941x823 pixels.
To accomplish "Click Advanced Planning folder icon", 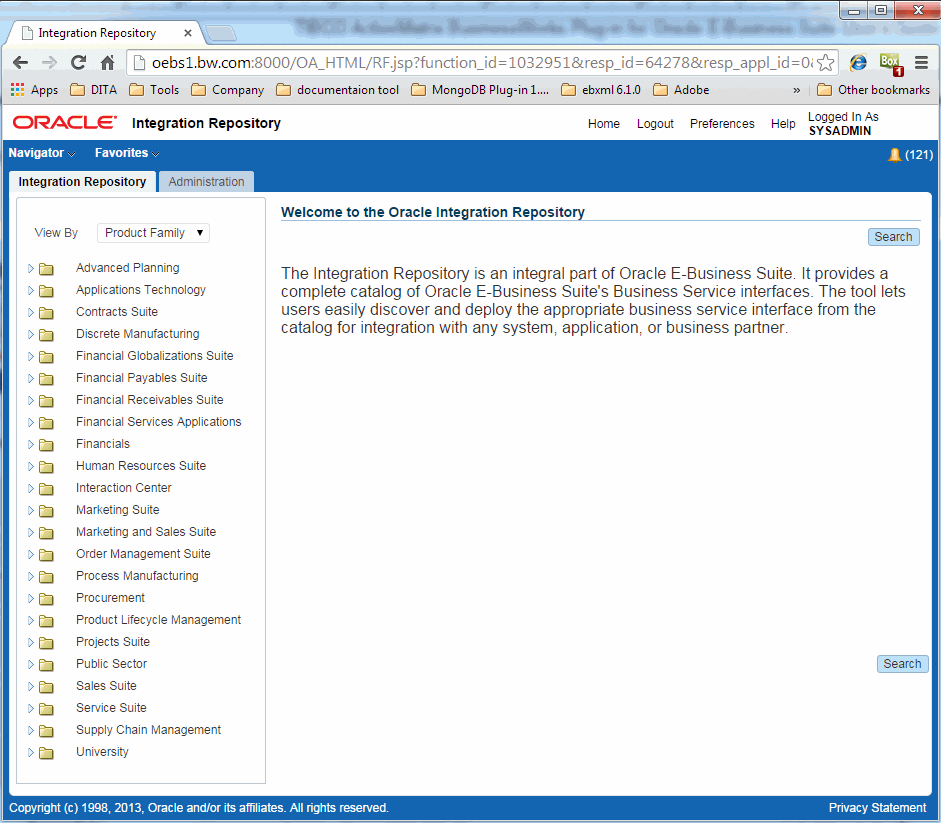I will [46, 269].
